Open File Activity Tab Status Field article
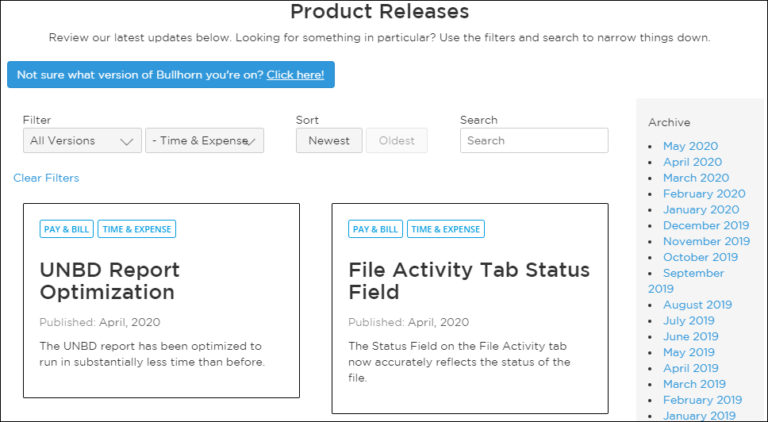 (x=469, y=281)
